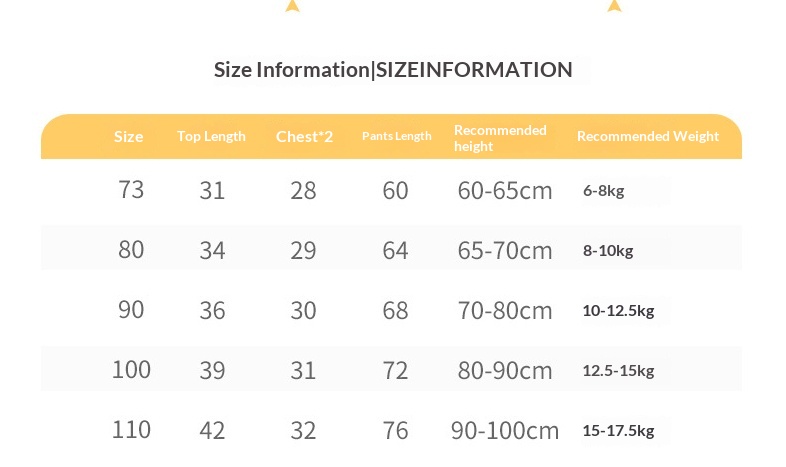Image resolution: width=786 pixels, height=467 pixels.
Task: Select the 8-10kg weight cell
Action: click(x=608, y=251)
